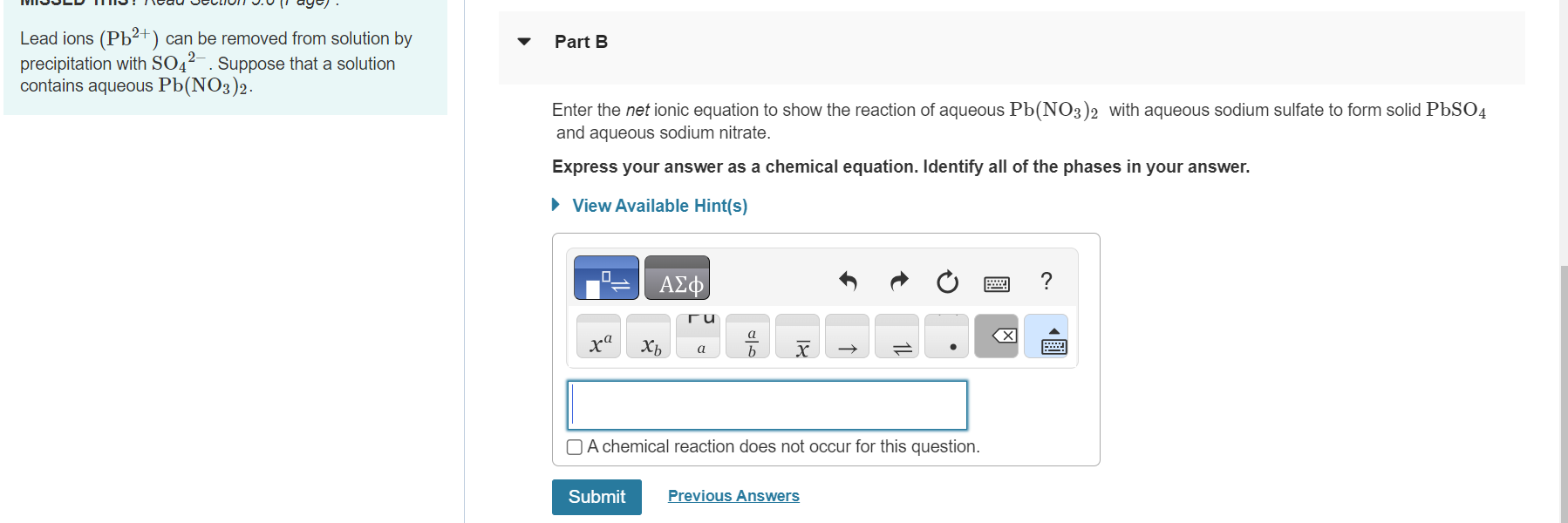Image resolution: width=1568 pixels, height=523 pixels.
Task: Insert a right reaction arrow
Action: (848, 337)
